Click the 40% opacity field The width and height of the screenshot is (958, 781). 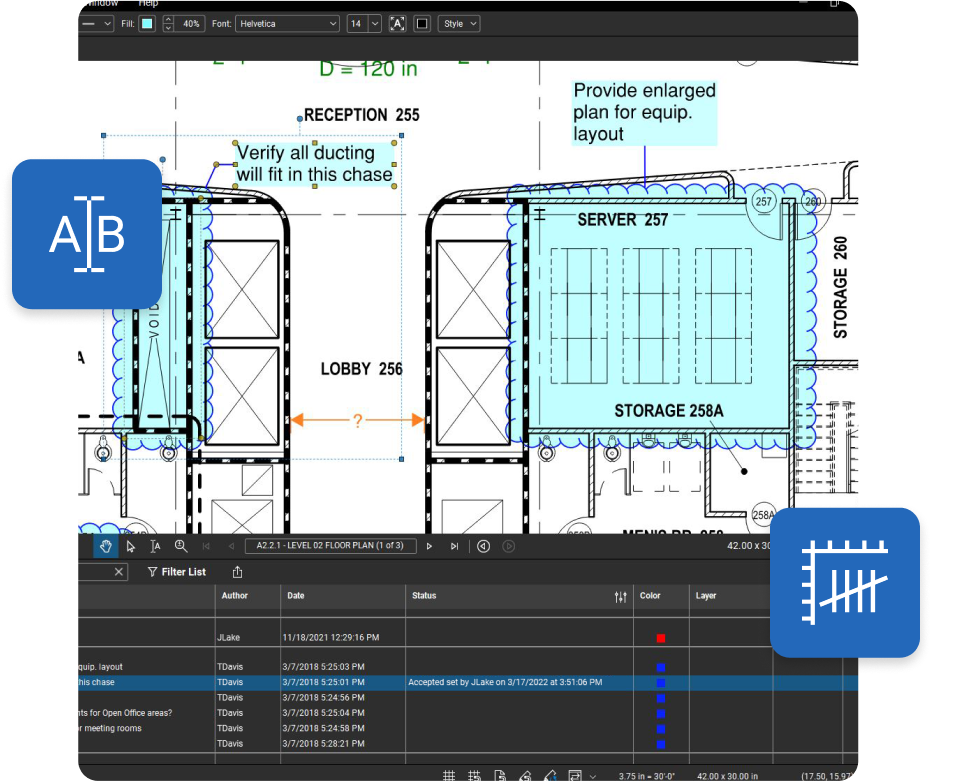pos(189,24)
